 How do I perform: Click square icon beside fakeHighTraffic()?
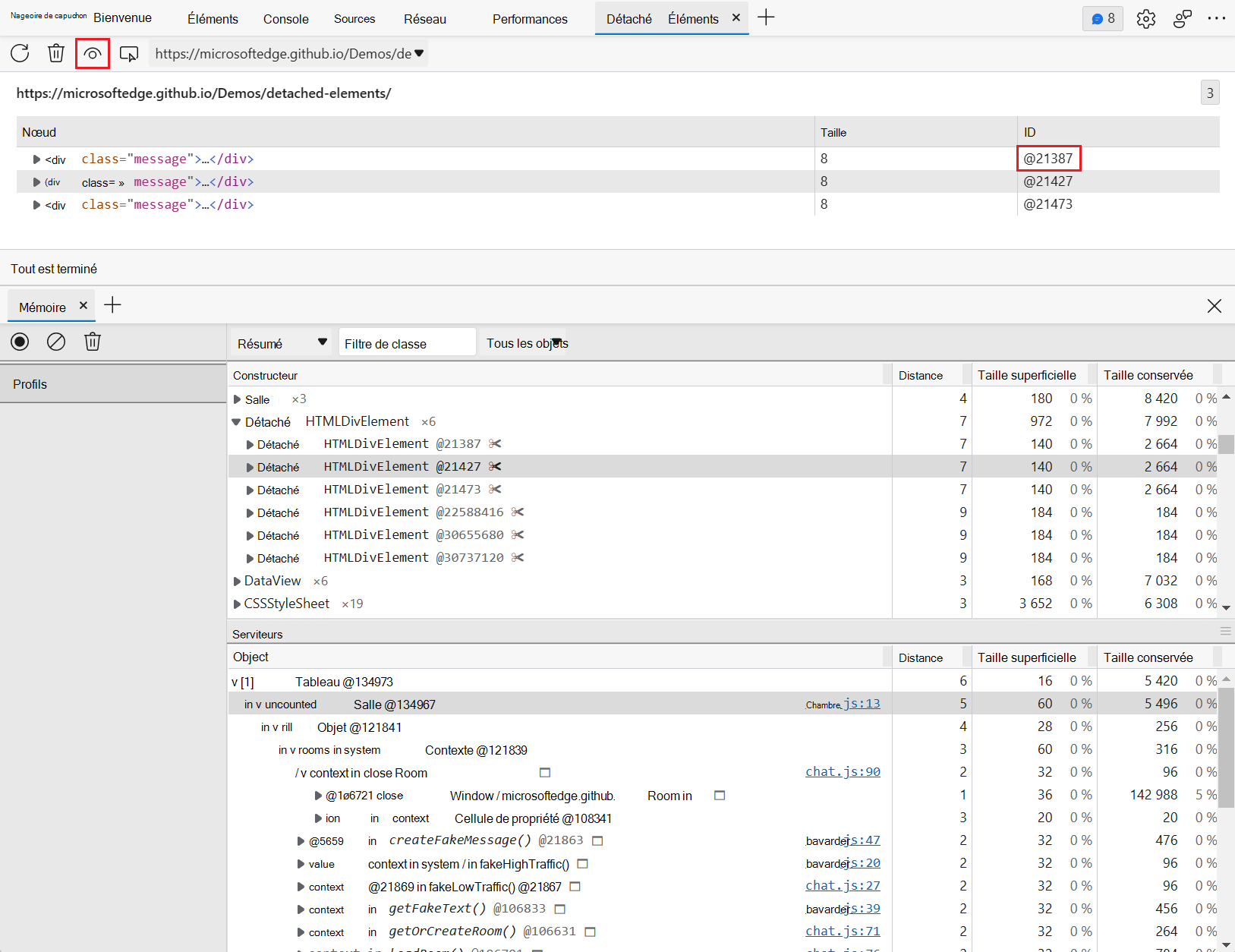[x=582, y=864]
